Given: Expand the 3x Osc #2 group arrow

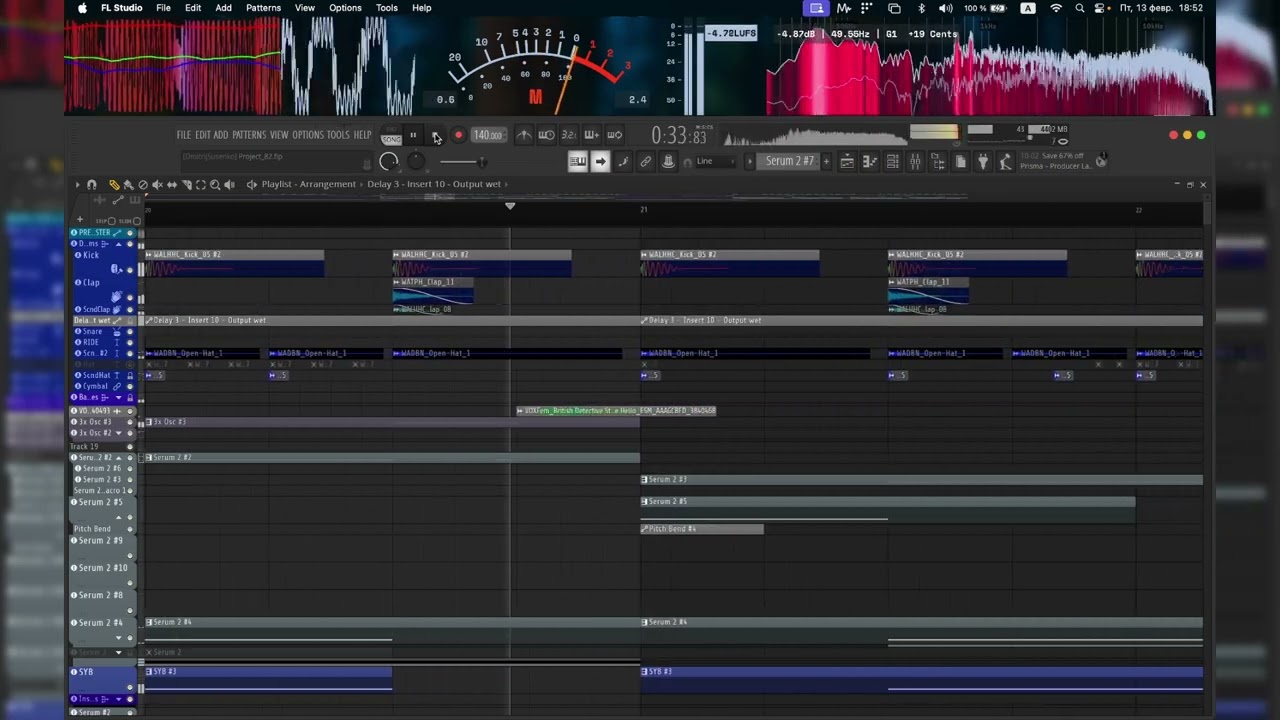Looking at the screenshot, I should click(118, 433).
